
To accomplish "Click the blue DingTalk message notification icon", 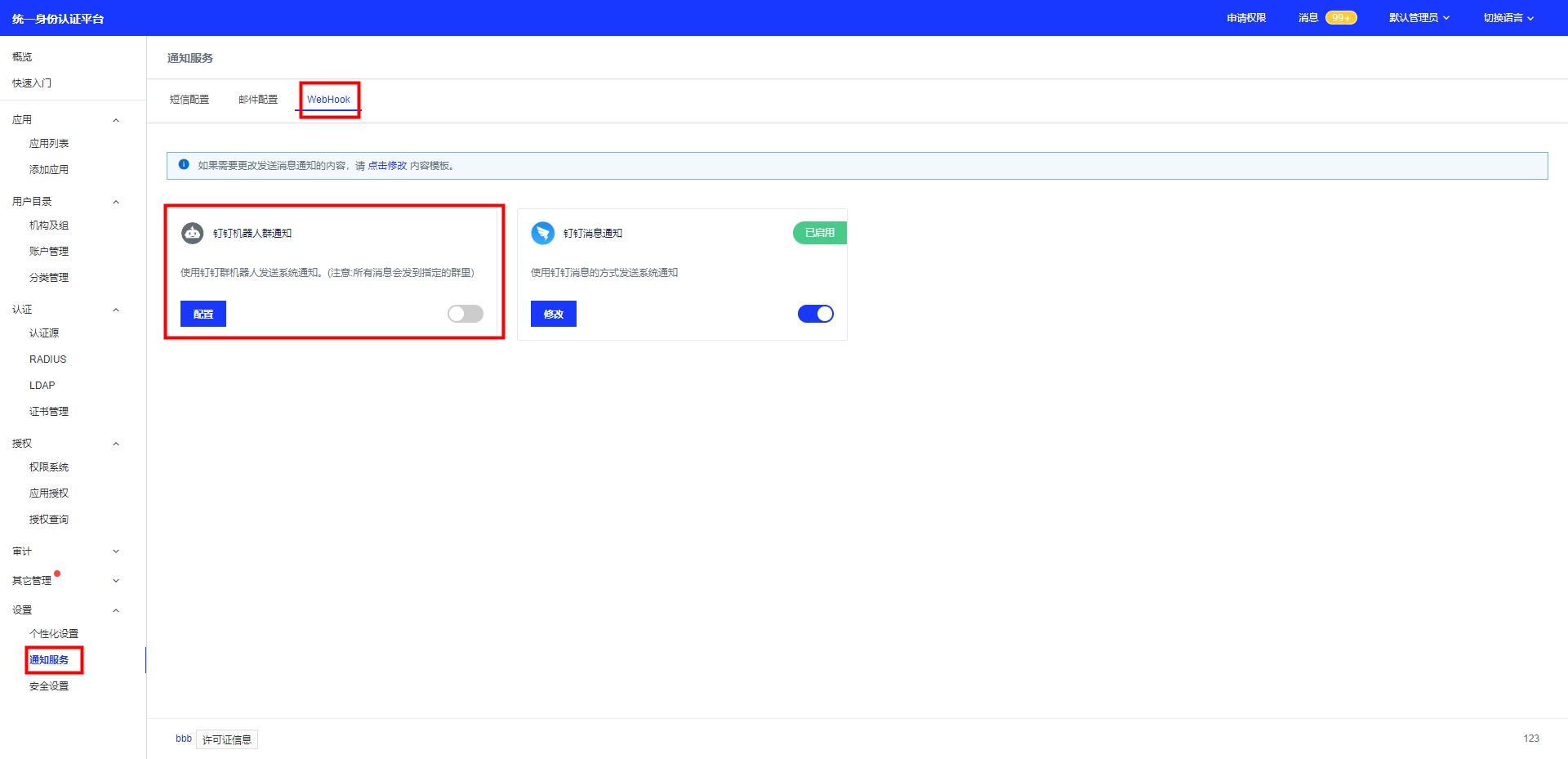I will [542, 233].
